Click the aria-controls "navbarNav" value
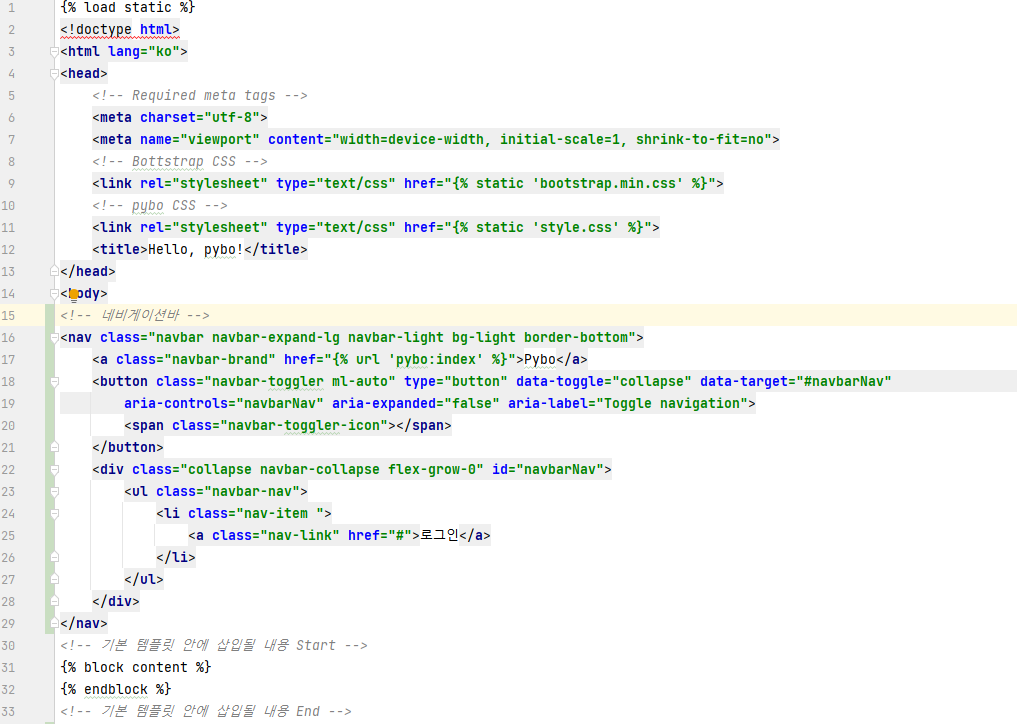 (280, 404)
